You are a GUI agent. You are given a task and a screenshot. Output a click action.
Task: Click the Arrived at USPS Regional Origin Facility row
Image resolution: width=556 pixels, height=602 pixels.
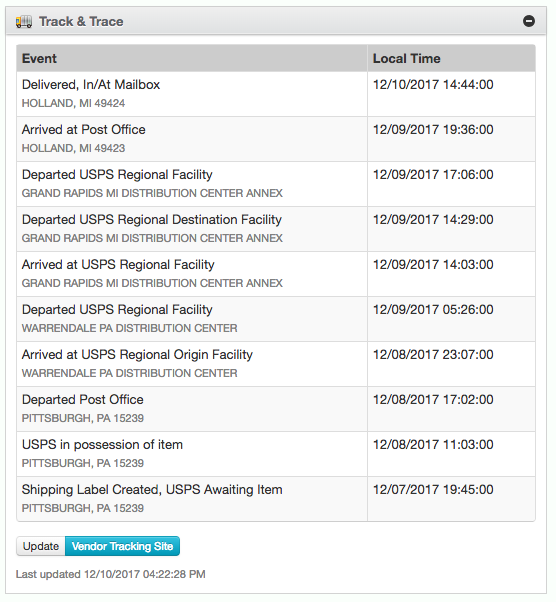point(276,364)
